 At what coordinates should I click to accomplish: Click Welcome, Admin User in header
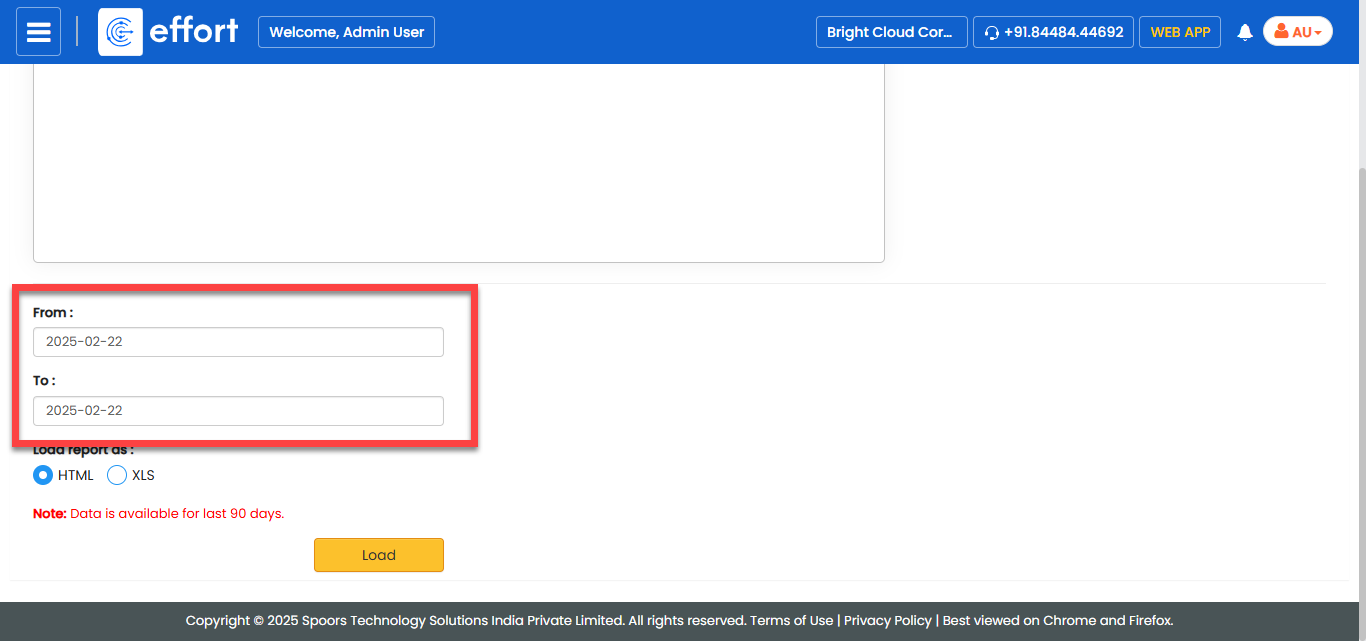click(x=346, y=32)
